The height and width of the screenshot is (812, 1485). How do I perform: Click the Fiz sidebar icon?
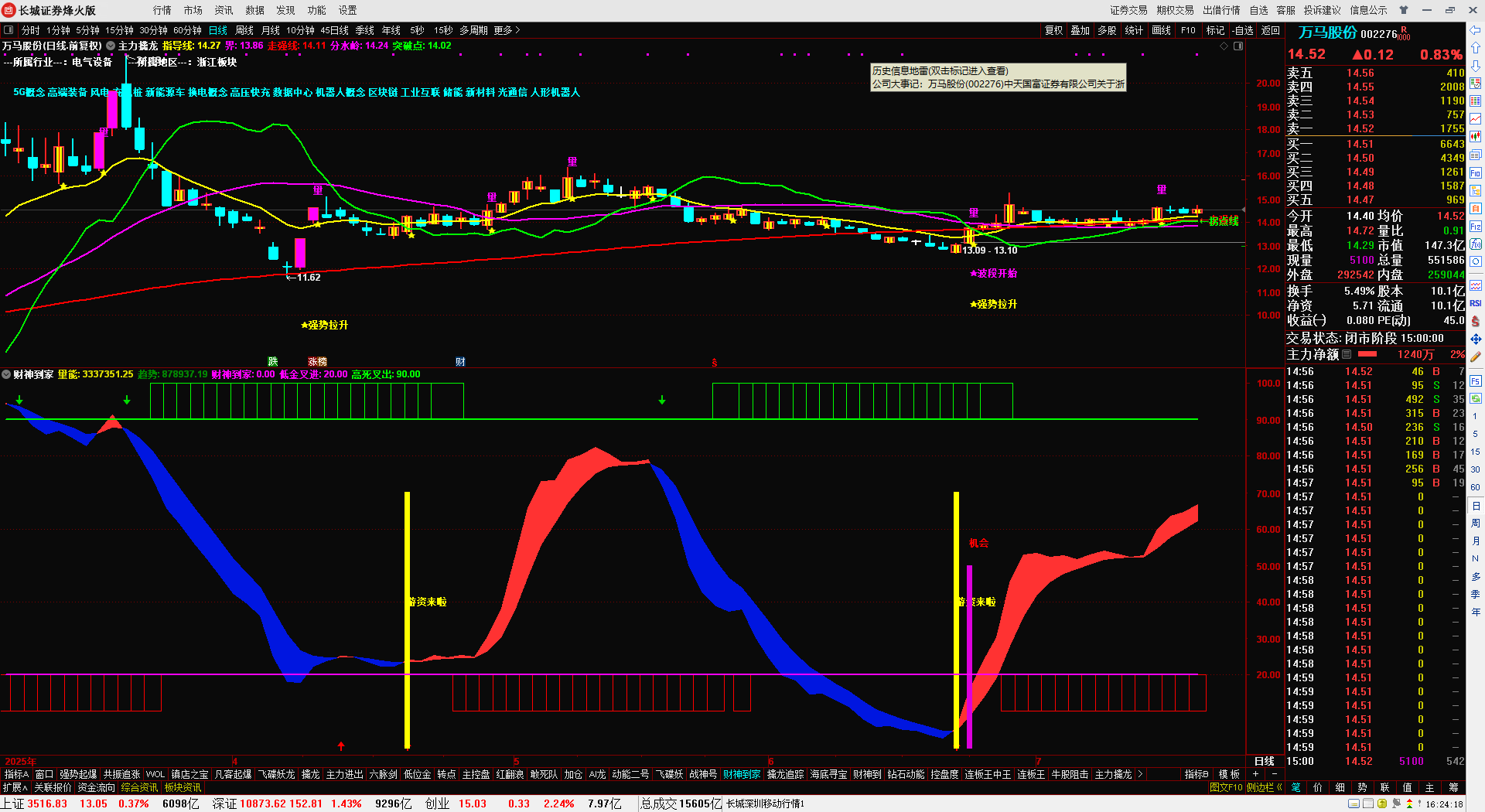point(1476,227)
